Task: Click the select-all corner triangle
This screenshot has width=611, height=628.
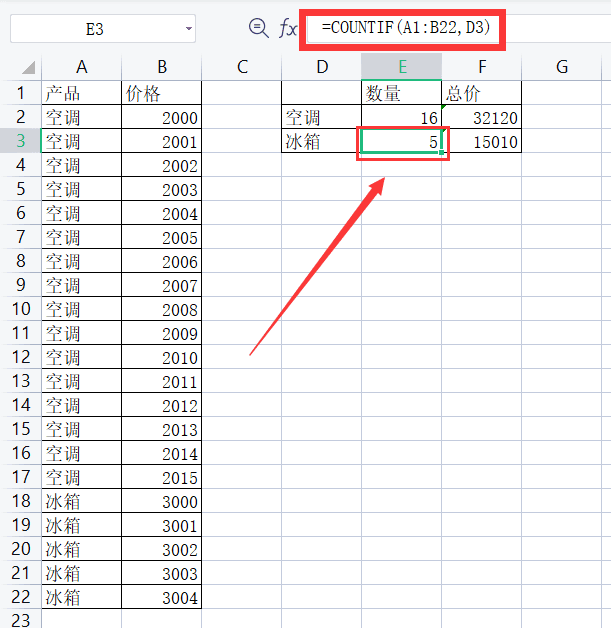Action: tap(28, 67)
